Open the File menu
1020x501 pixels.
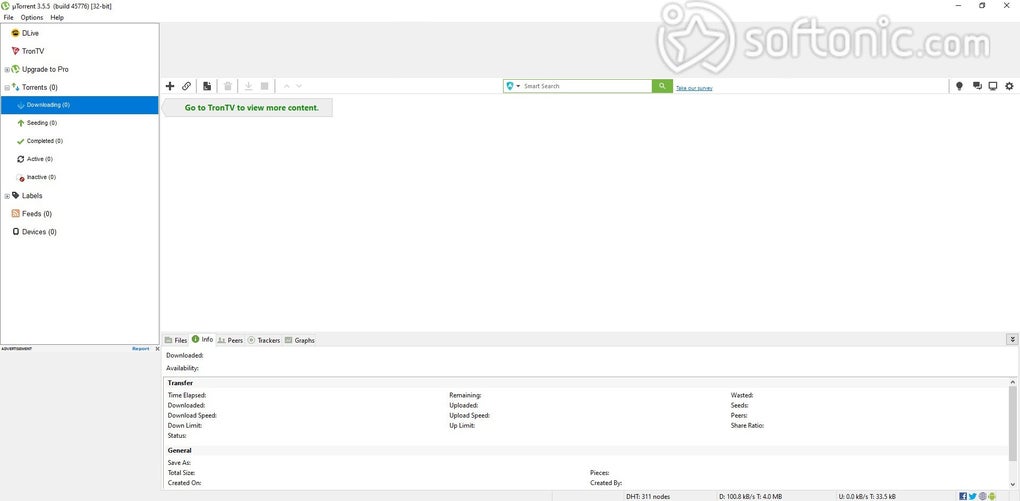[x=8, y=18]
